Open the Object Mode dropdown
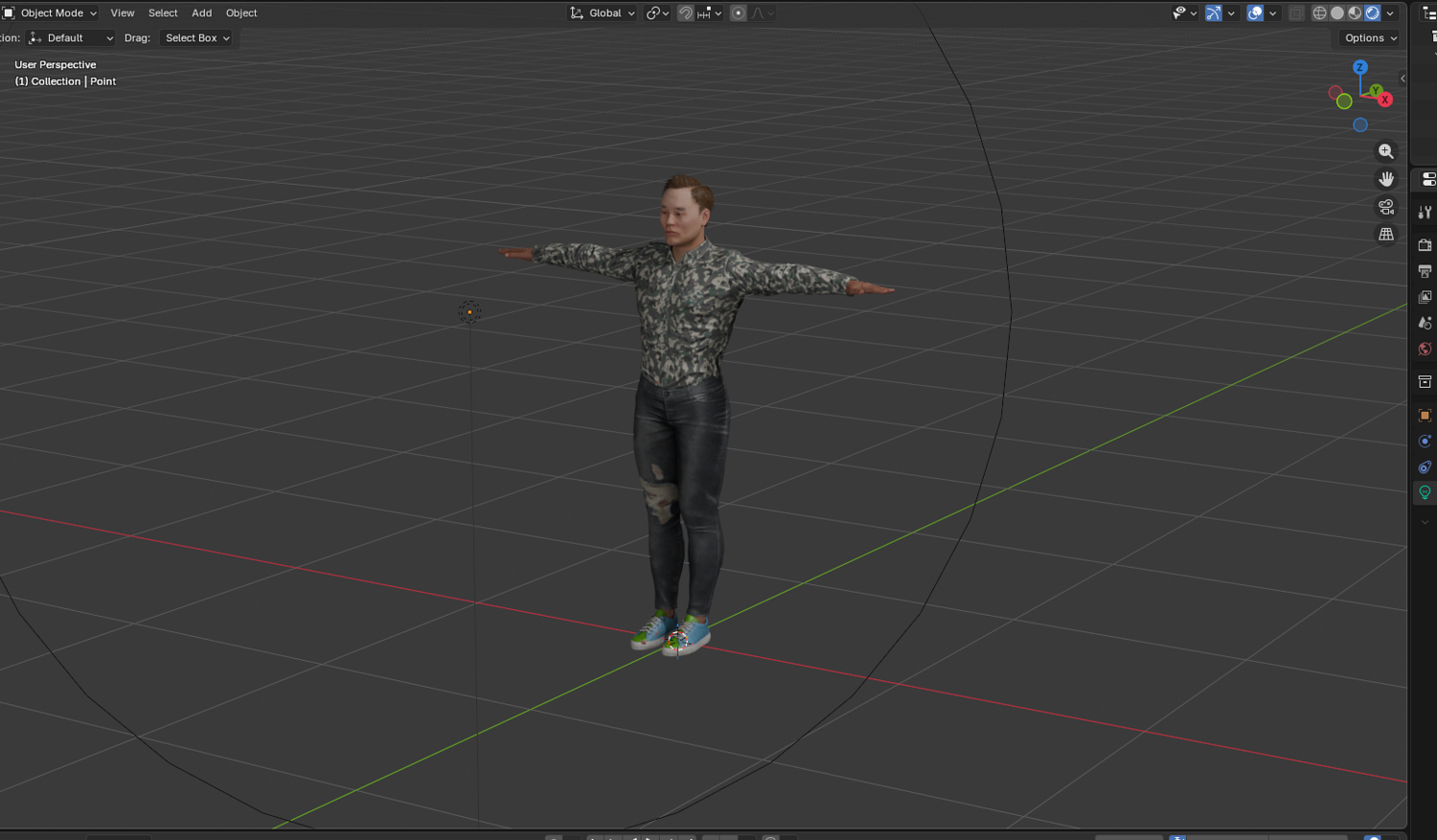 tap(51, 12)
